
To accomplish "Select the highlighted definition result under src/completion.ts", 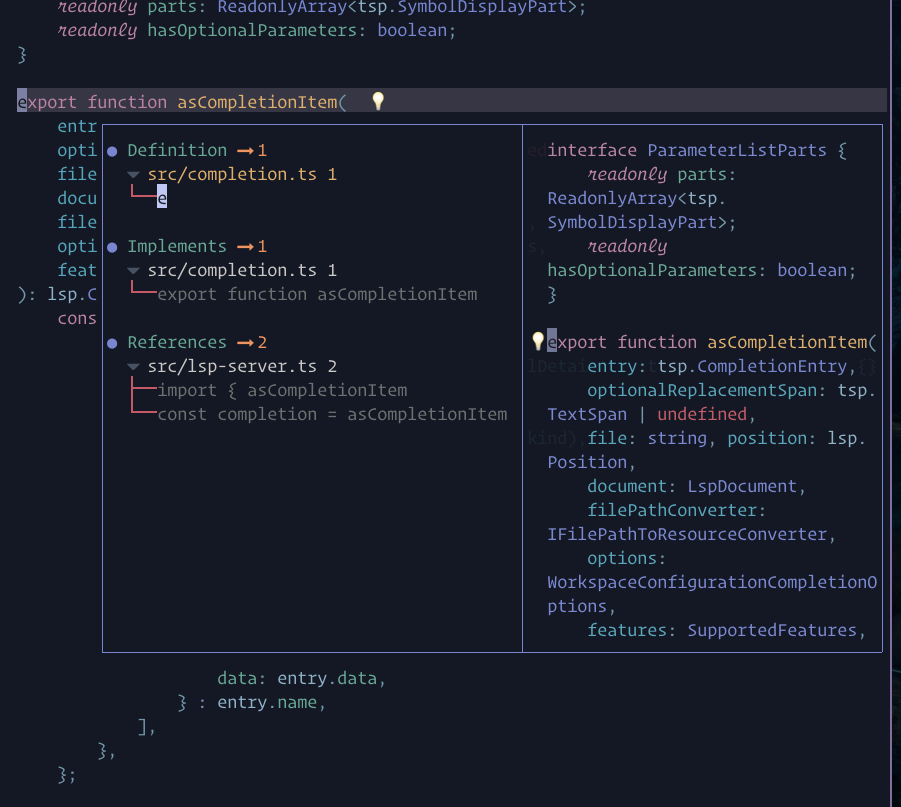I will pos(161,197).
